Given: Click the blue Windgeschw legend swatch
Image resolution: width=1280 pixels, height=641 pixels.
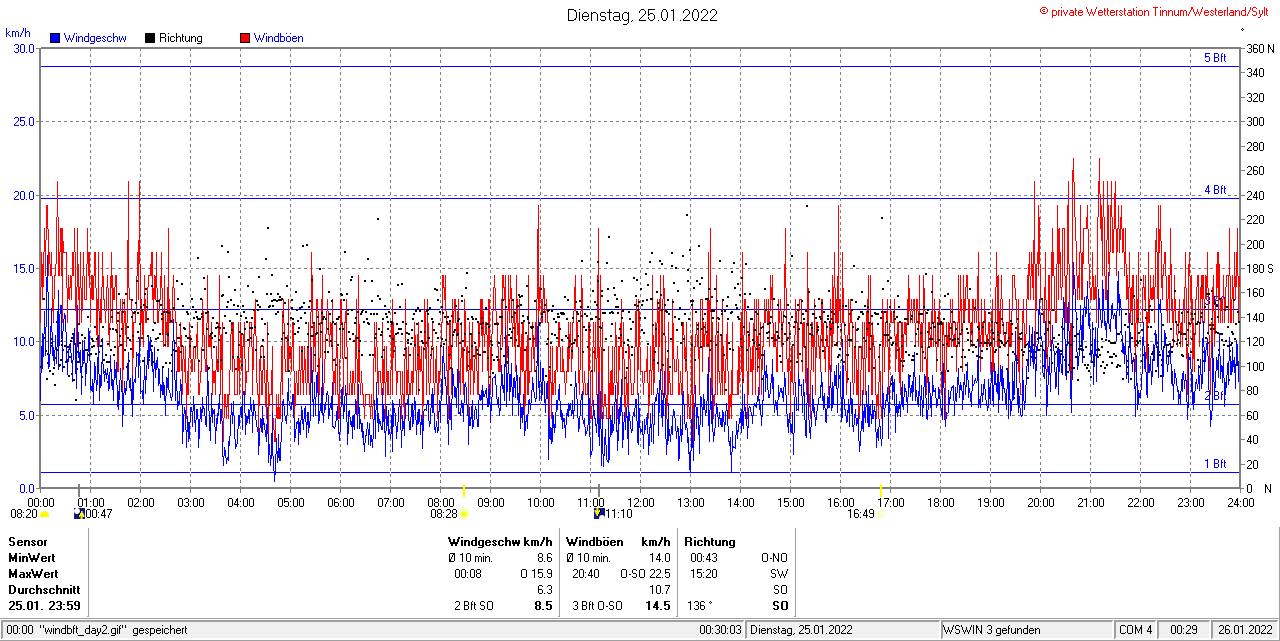Looking at the screenshot, I should point(56,38).
